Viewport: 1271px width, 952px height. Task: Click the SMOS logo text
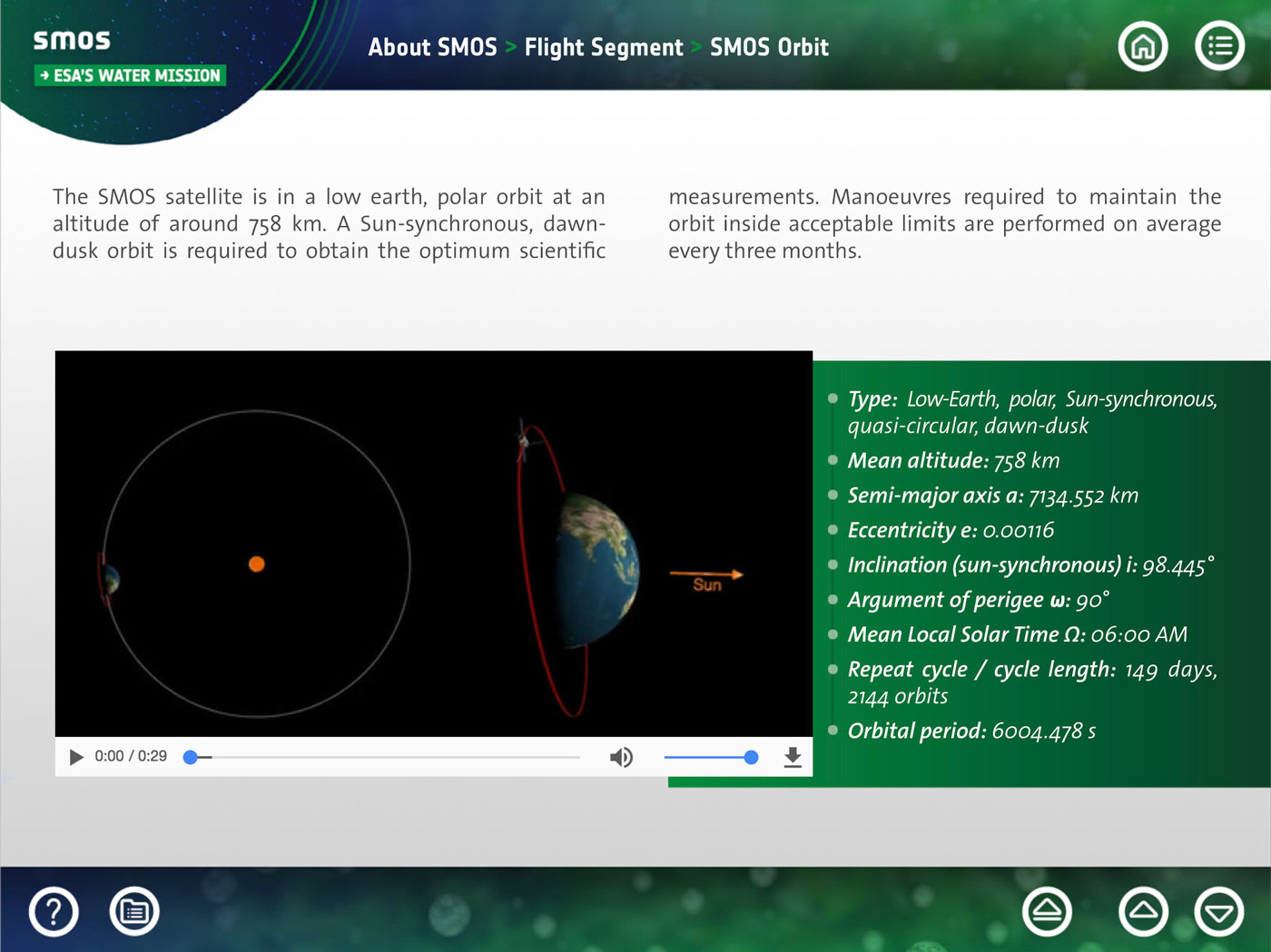pyautogui.click(x=72, y=40)
